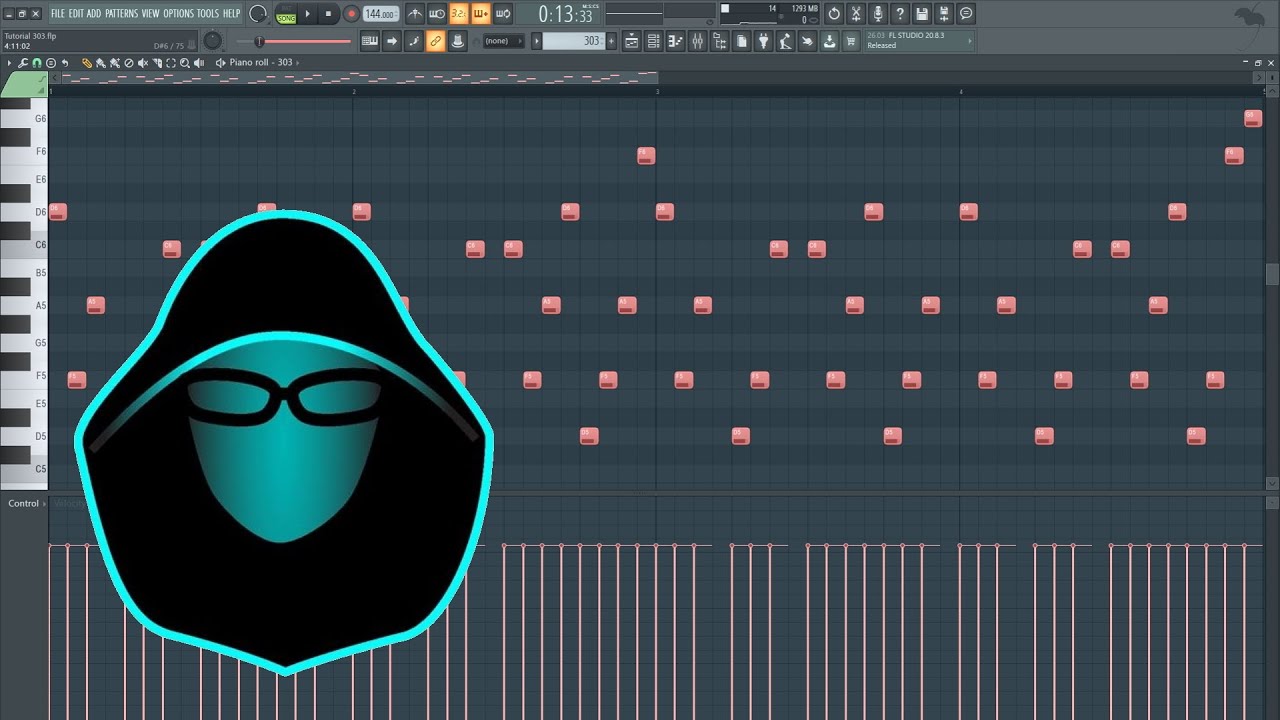This screenshot has height=720, width=1280.
Task: Click the knob beside PAT/SONG switch
Action: pos(257,14)
